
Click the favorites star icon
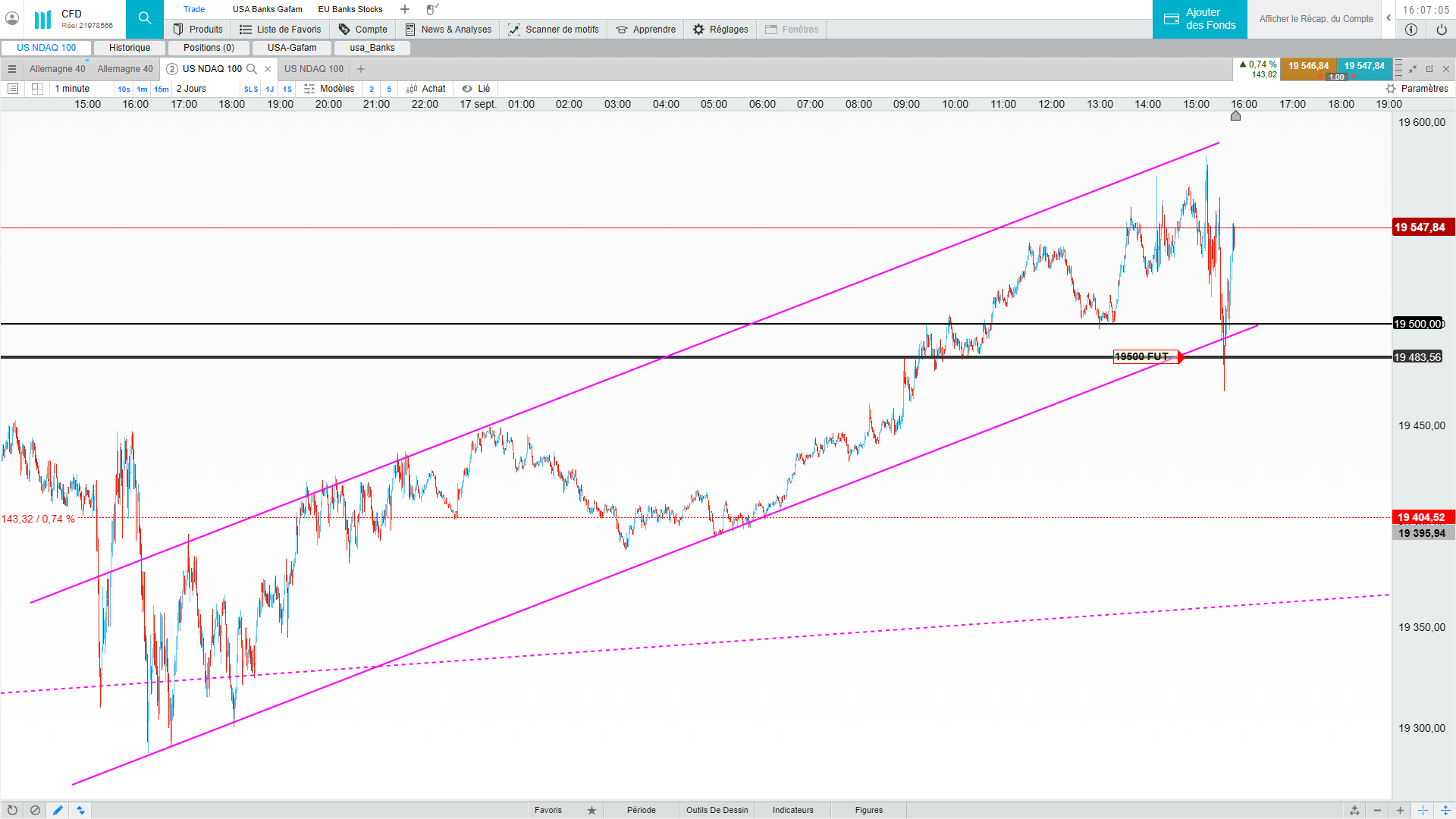click(x=591, y=810)
